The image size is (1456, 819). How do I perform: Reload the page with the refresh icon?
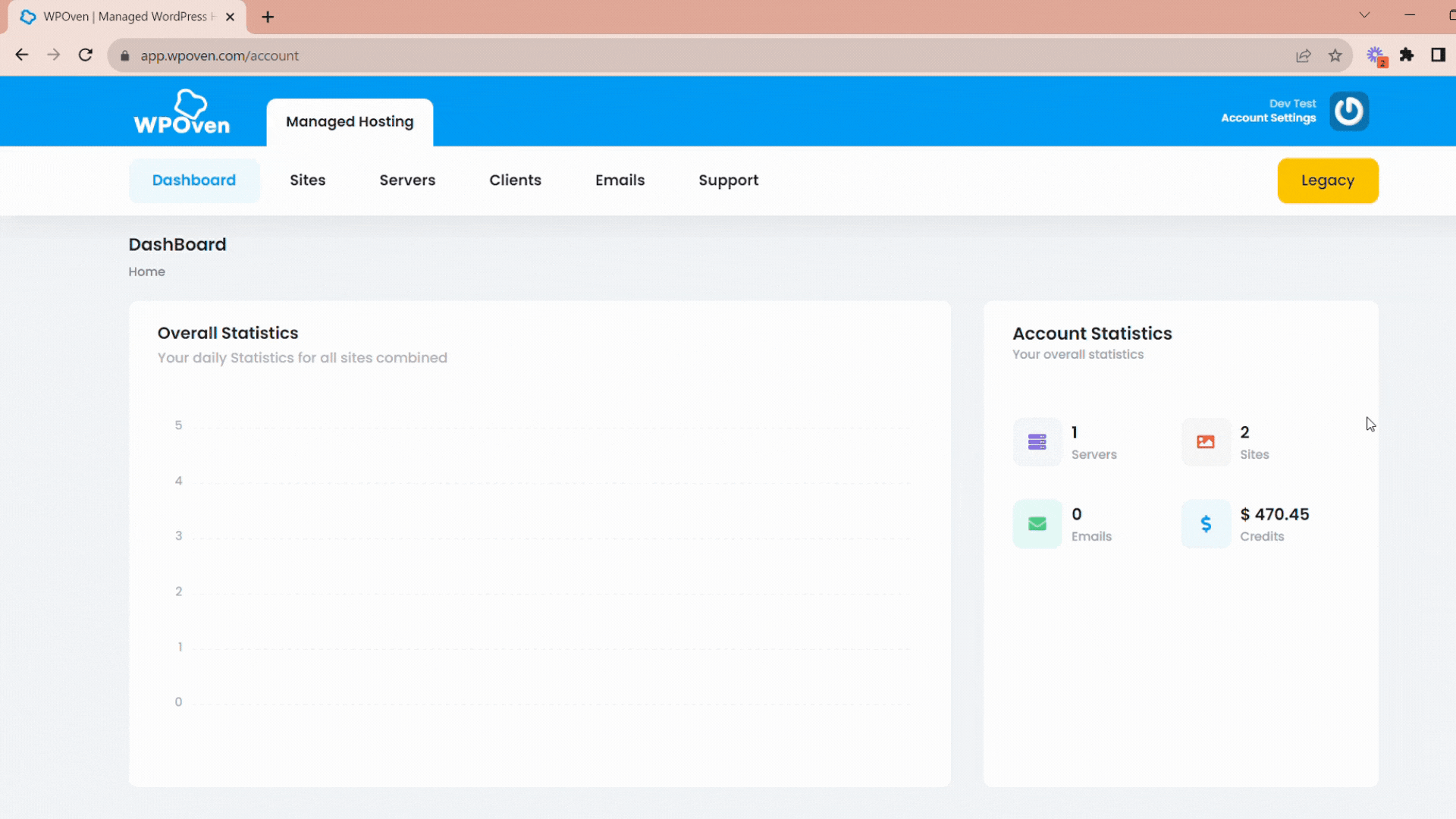click(86, 55)
